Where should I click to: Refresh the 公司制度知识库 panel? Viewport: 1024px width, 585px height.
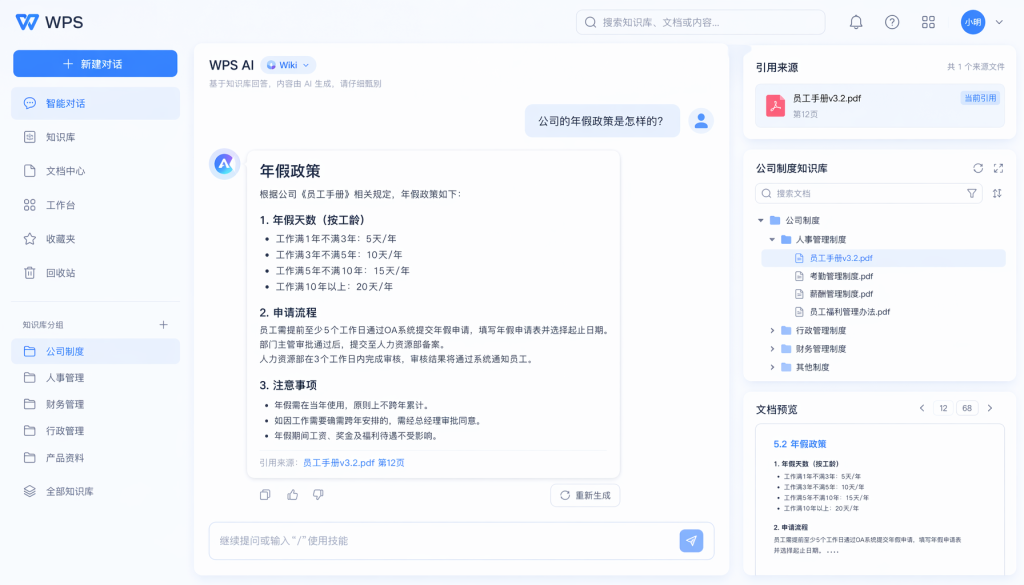click(978, 168)
